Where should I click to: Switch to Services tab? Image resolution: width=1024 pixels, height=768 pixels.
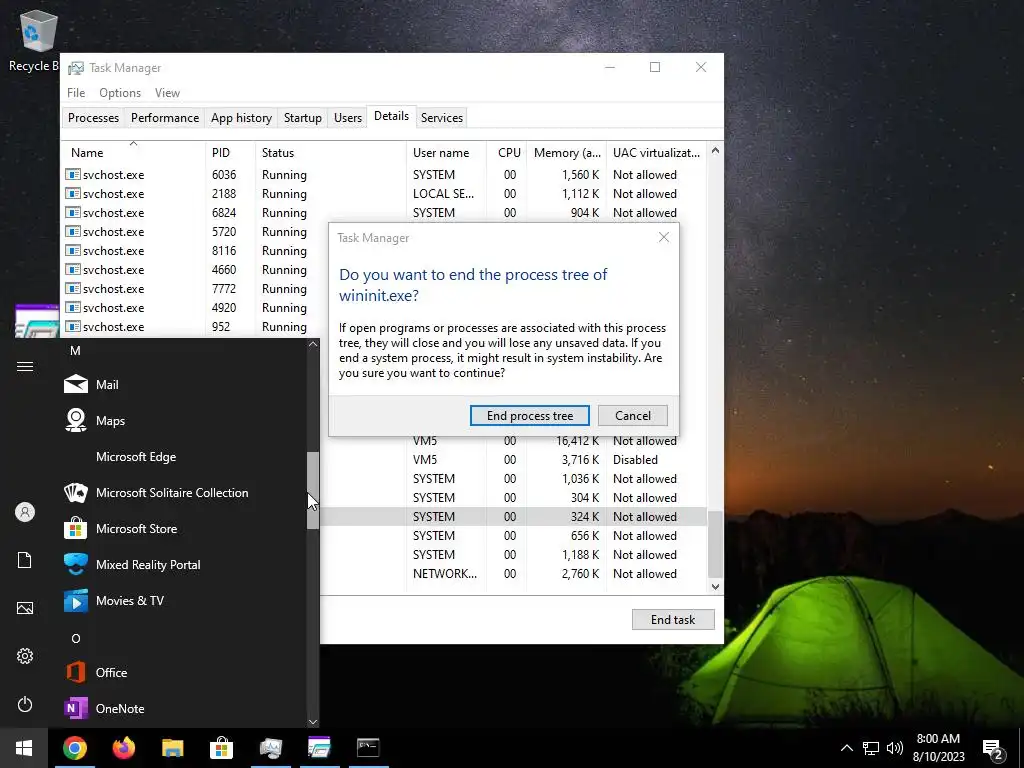pos(441,118)
